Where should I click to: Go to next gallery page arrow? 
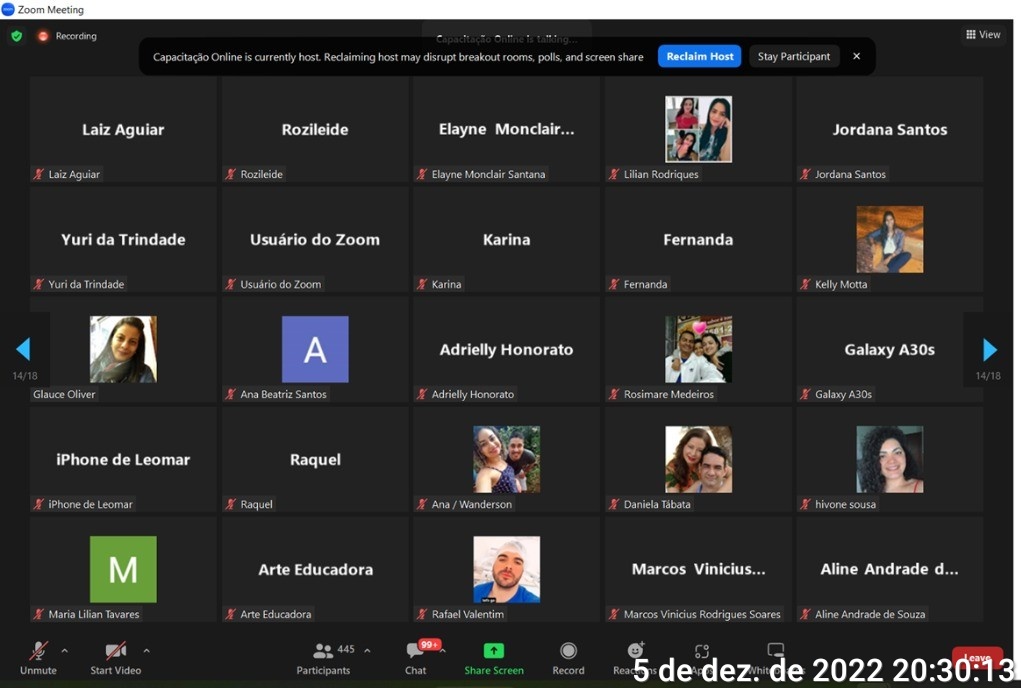click(989, 349)
